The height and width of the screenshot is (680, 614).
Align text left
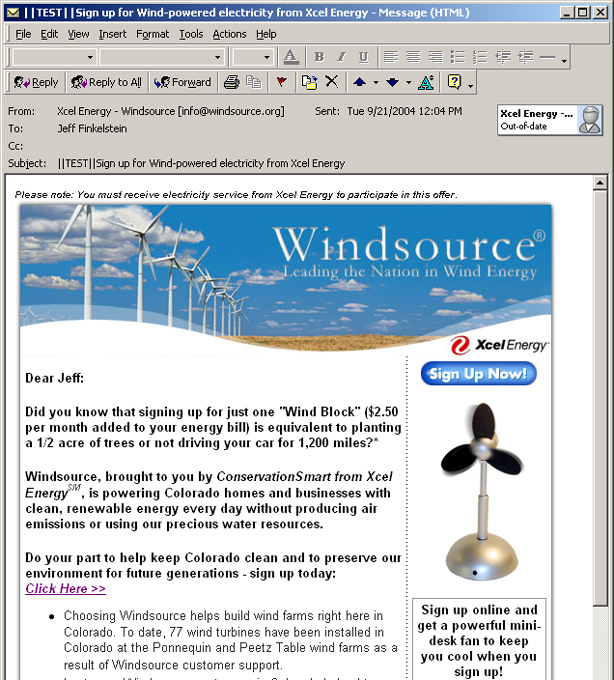pos(391,57)
